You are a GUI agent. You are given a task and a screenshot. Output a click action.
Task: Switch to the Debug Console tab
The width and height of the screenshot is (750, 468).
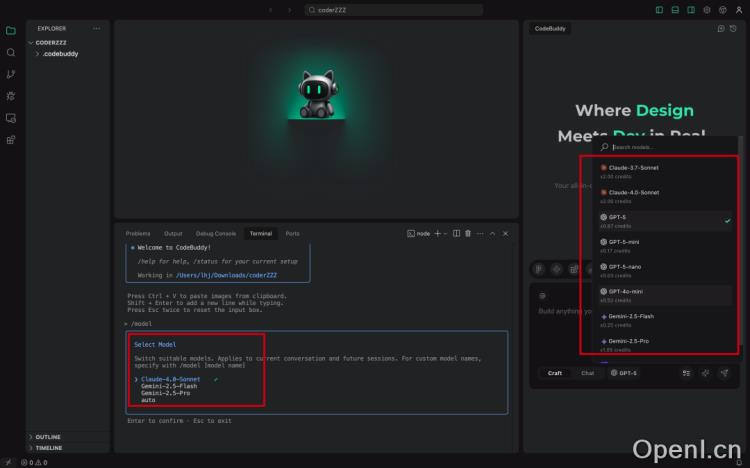click(216, 234)
